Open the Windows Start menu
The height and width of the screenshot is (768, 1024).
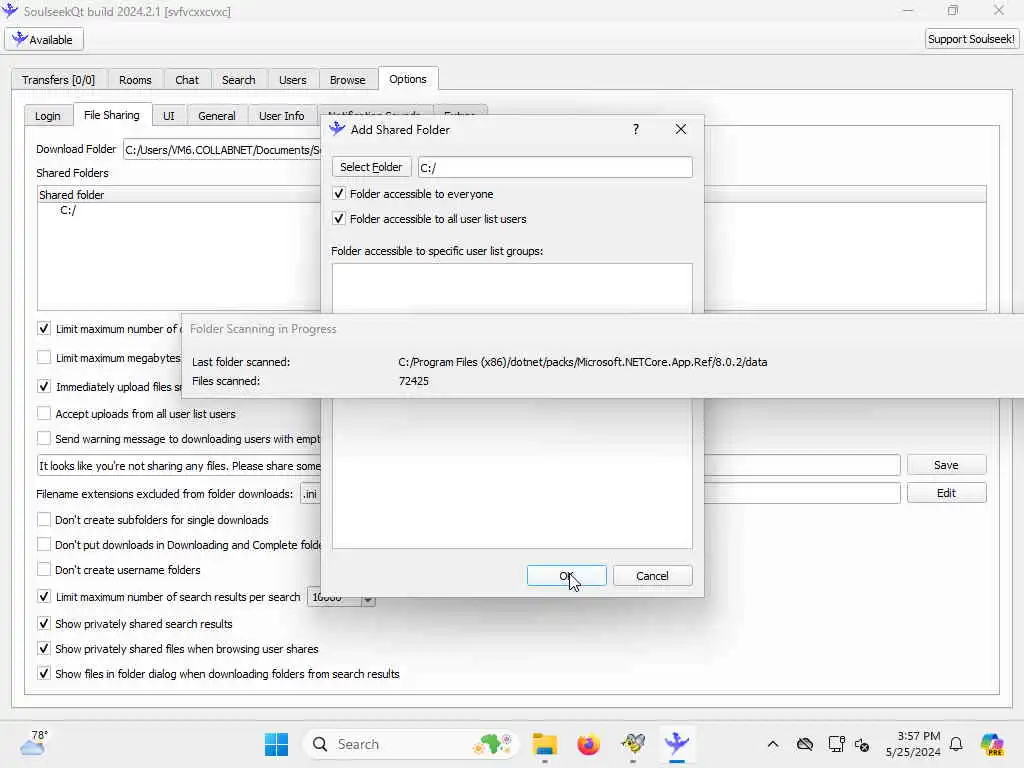click(276, 744)
